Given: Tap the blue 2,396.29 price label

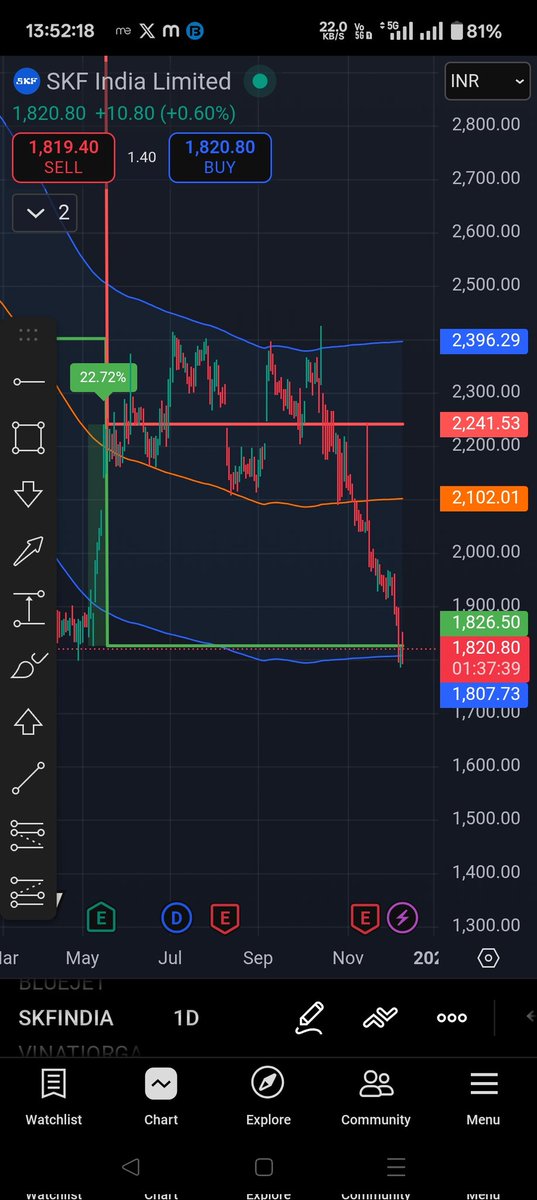Looking at the screenshot, I should [482, 341].
